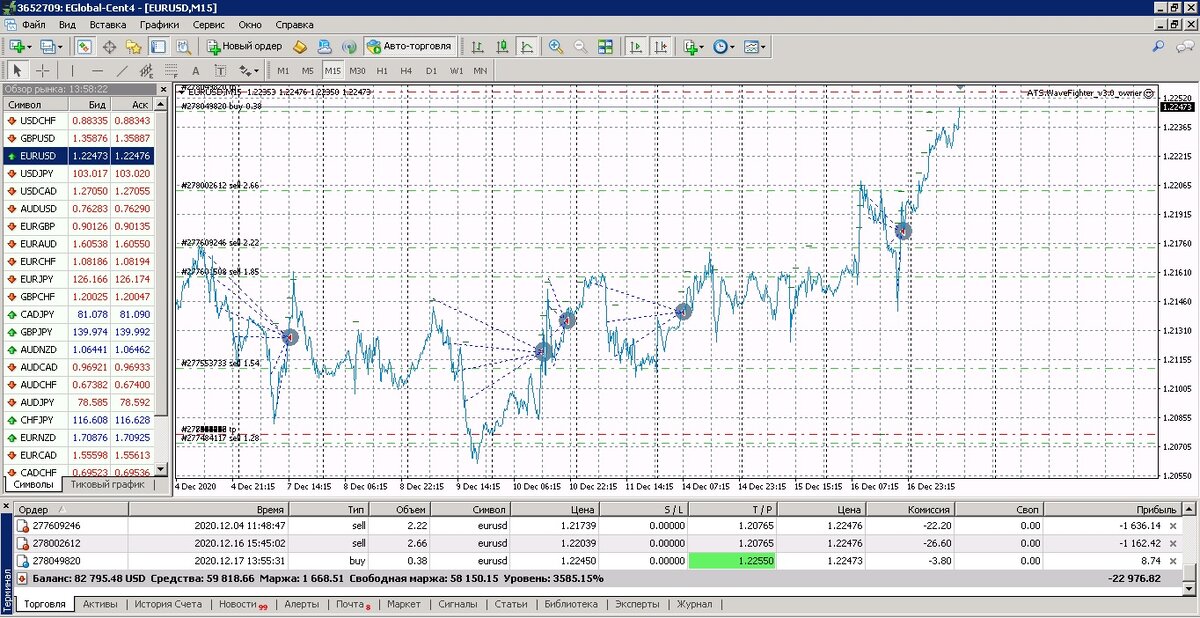Image resolution: width=1200 pixels, height=618 pixels.
Task: Zoom out of the chart
Action: click(x=581, y=46)
